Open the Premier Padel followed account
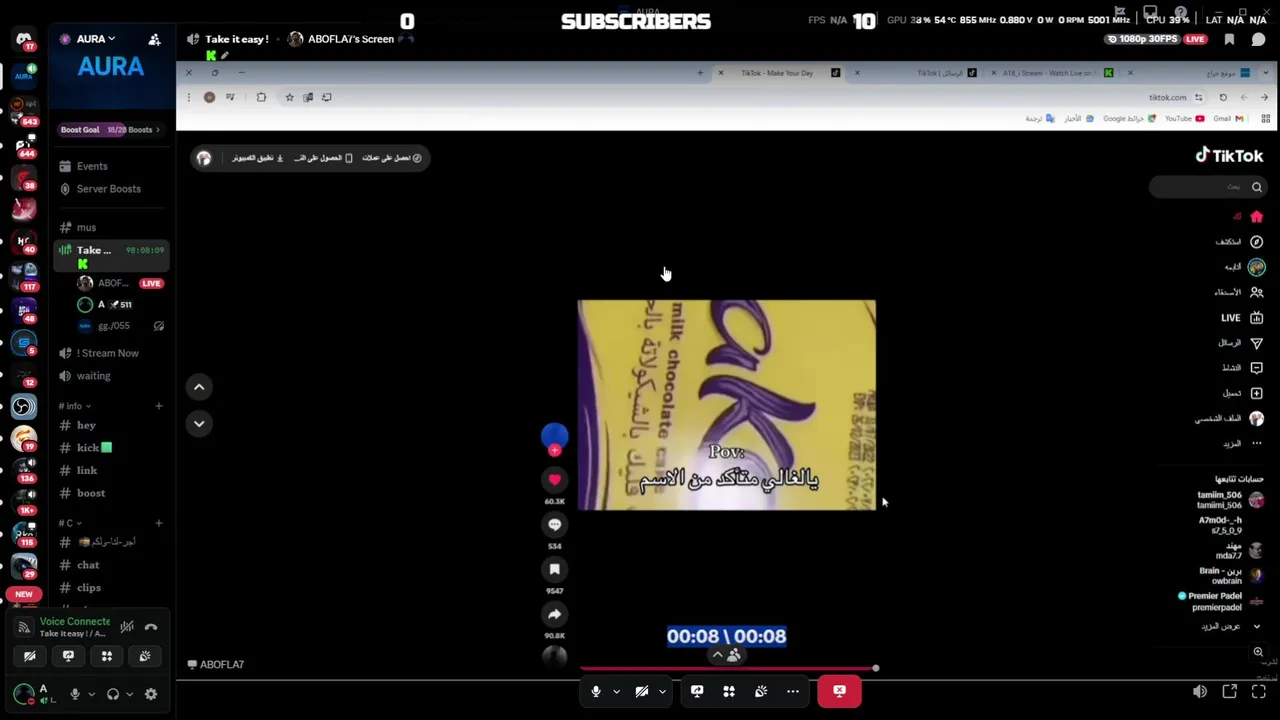The image size is (1280, 720). 1222,601
